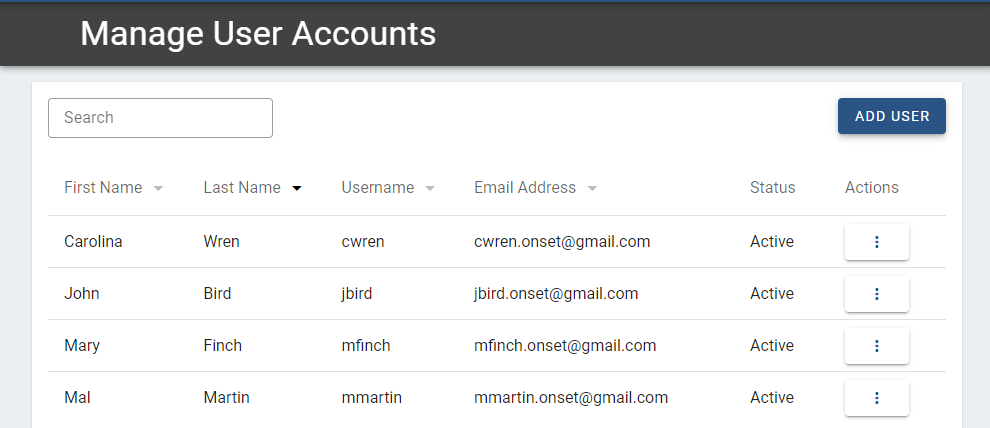Viewport: 990px width, 428px height.
Task: Focus the Search input field
Action: pyautogui.click(x=160, y=117)
